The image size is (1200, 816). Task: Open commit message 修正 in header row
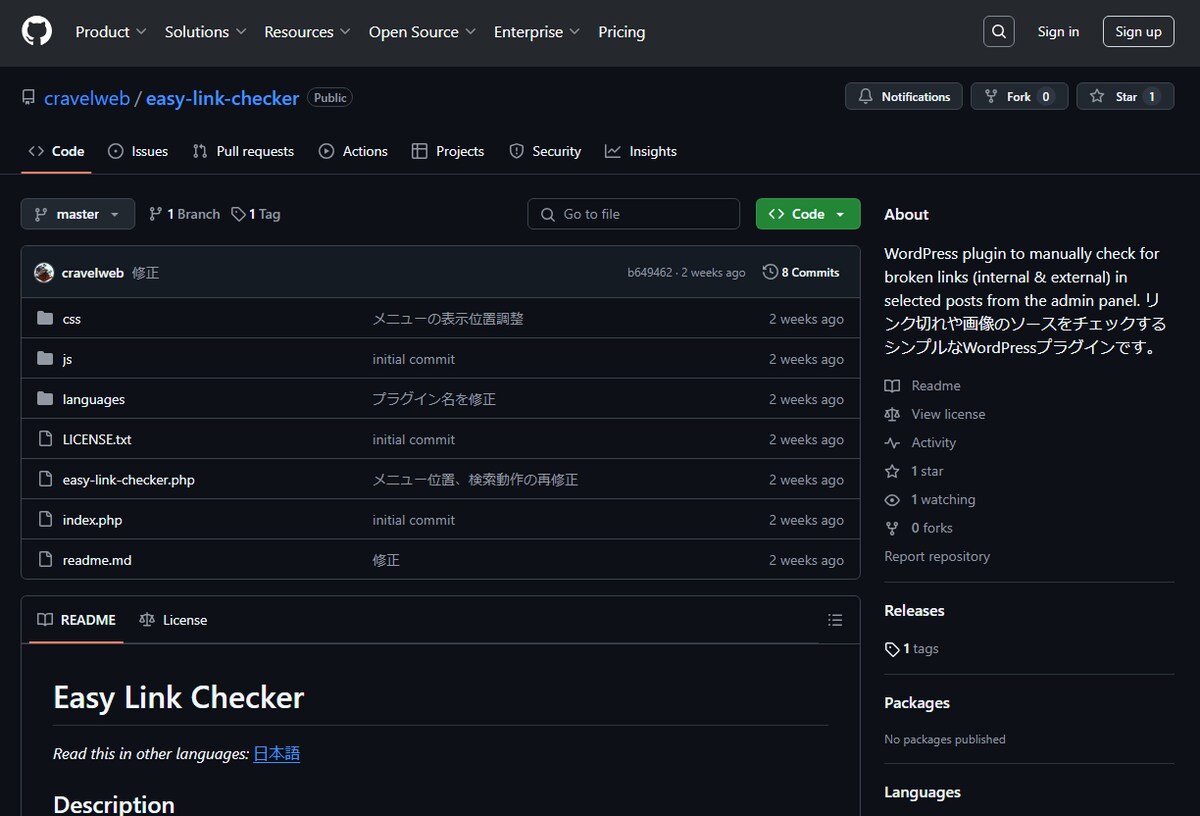146,272
